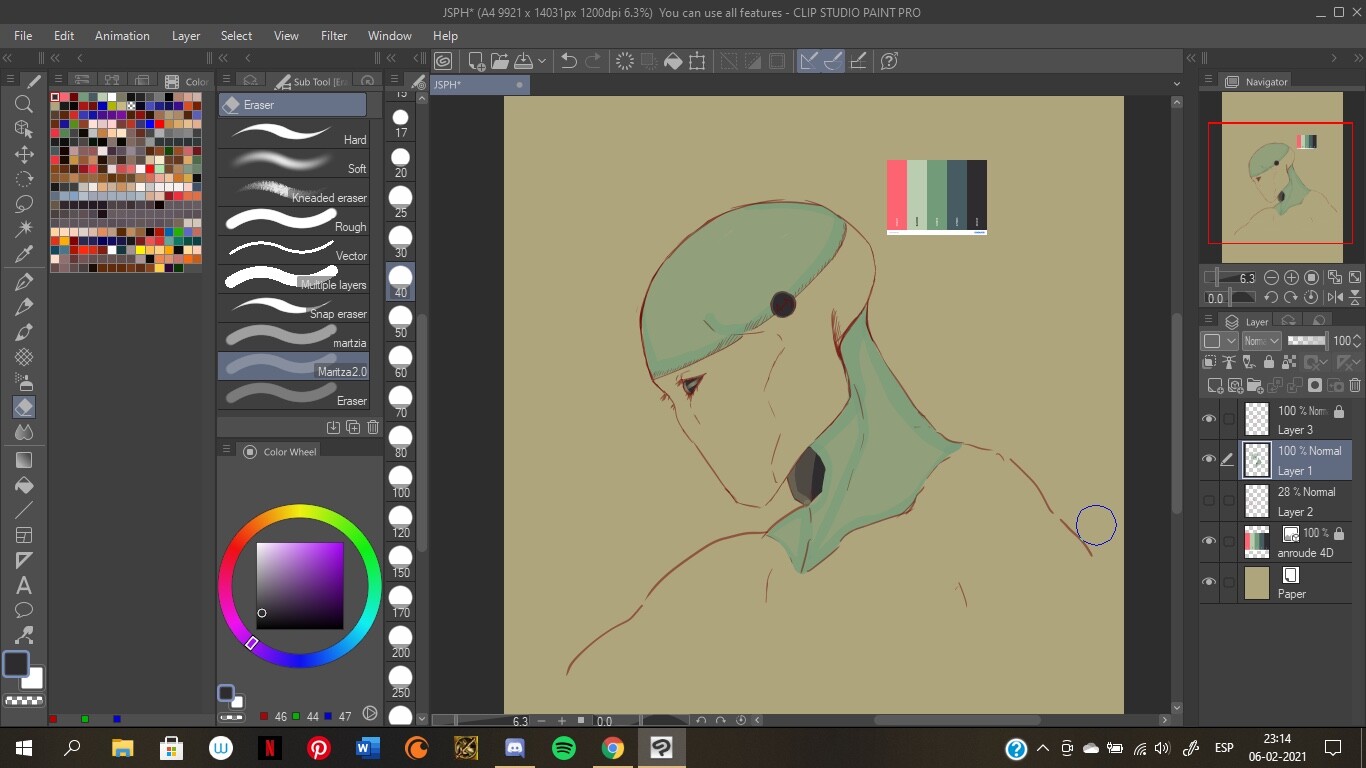The height and width of the screenshot is (768, 1366).
Task: Hide the Paper layer
Action: [1209, 583]
